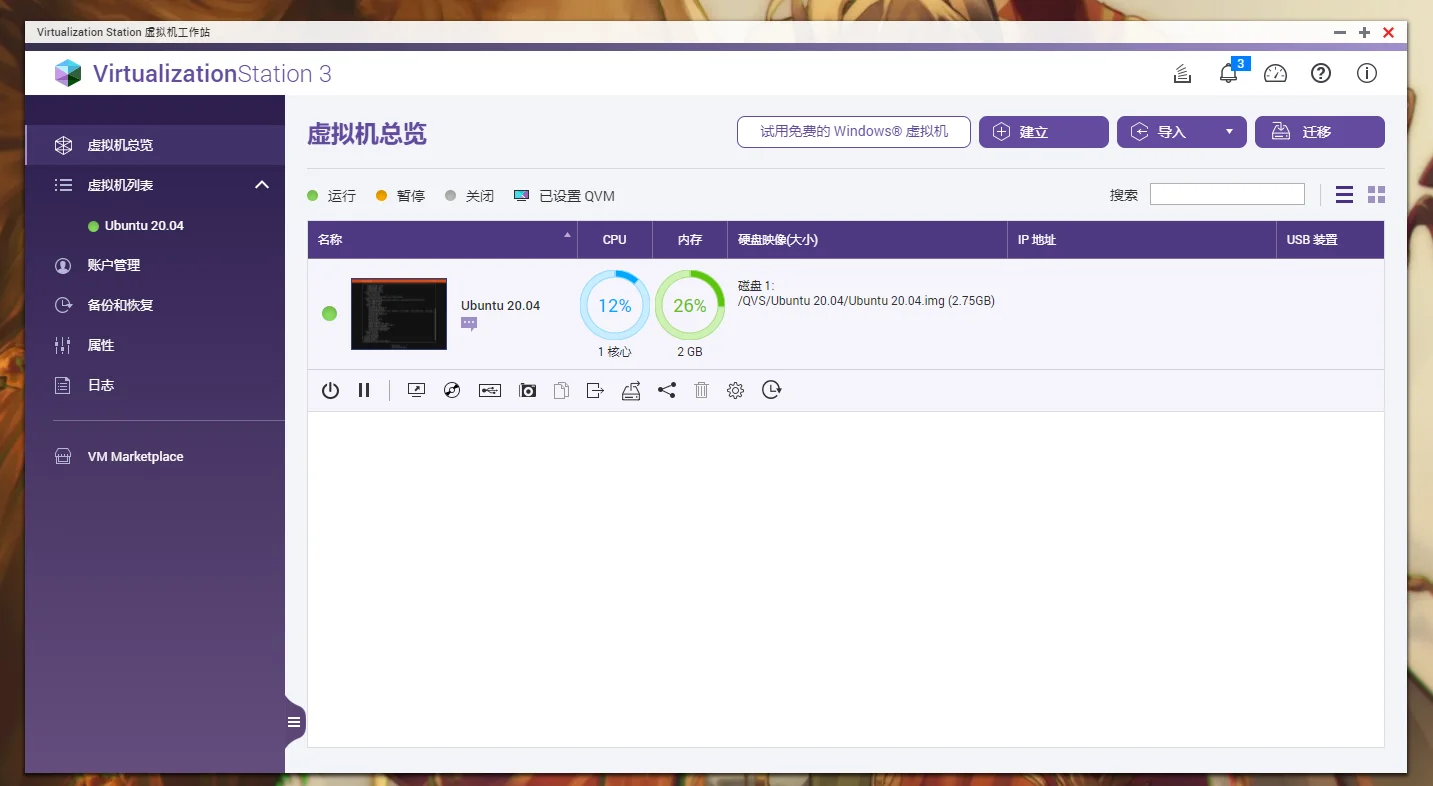Click the USB 装置 column header
The image size is (1433, 786).
[x=1331, y=239]
